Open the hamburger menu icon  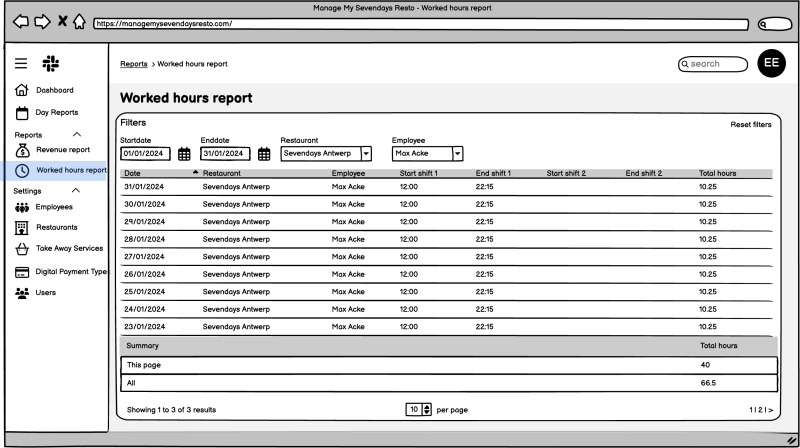click(x=21, y=64)
